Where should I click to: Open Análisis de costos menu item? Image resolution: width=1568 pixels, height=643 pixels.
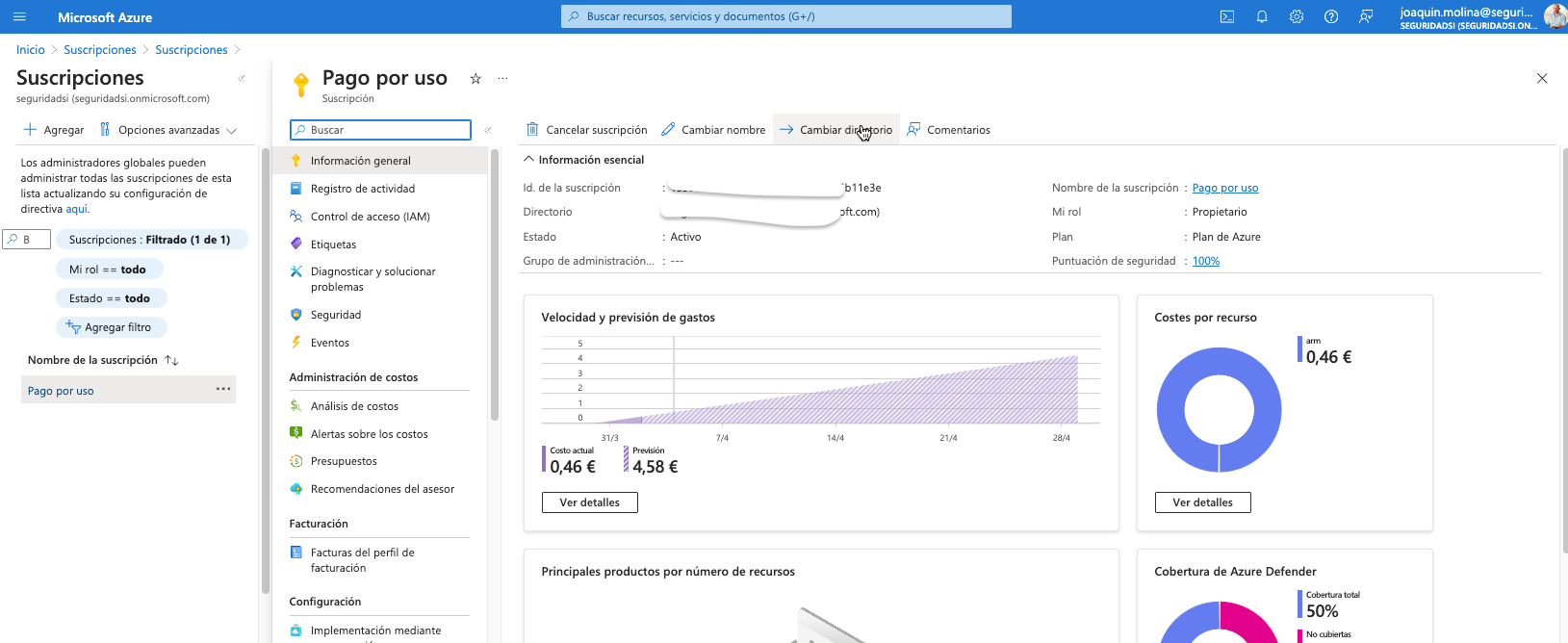(354, 406)
